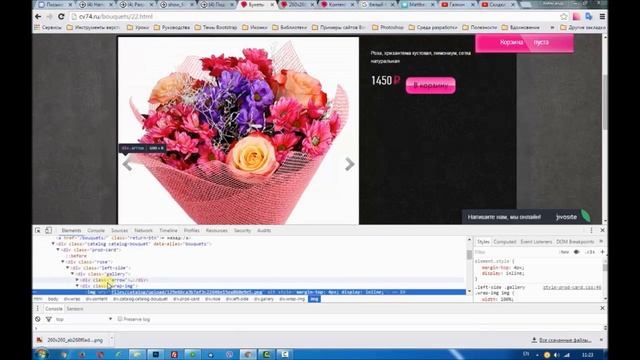Open the Photoshop bookmarks folder
Viewport: 640px width, 360px height.
388,27
